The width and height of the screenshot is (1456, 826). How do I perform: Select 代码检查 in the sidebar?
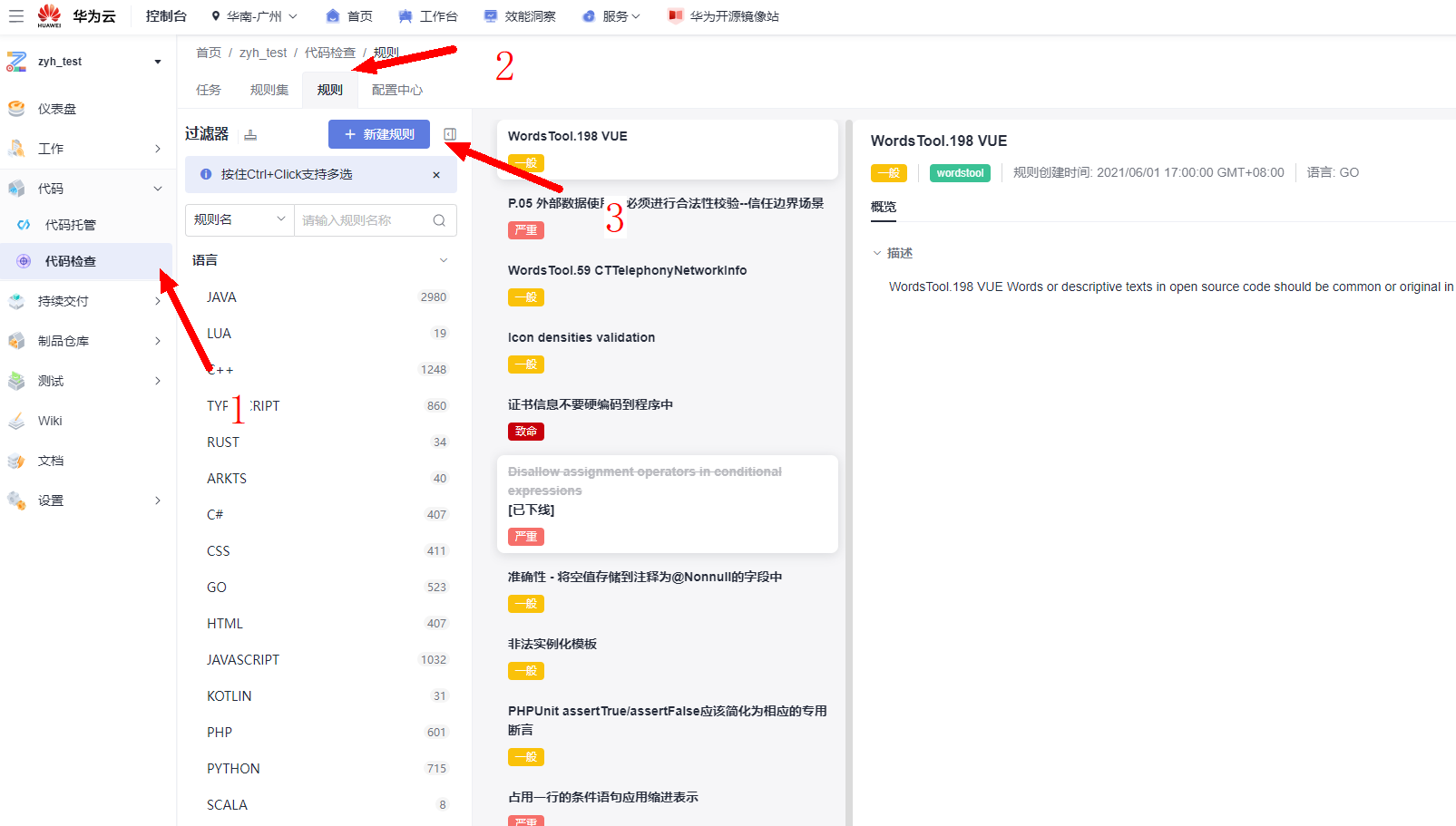pyautogui.click(x=86, y=261)
